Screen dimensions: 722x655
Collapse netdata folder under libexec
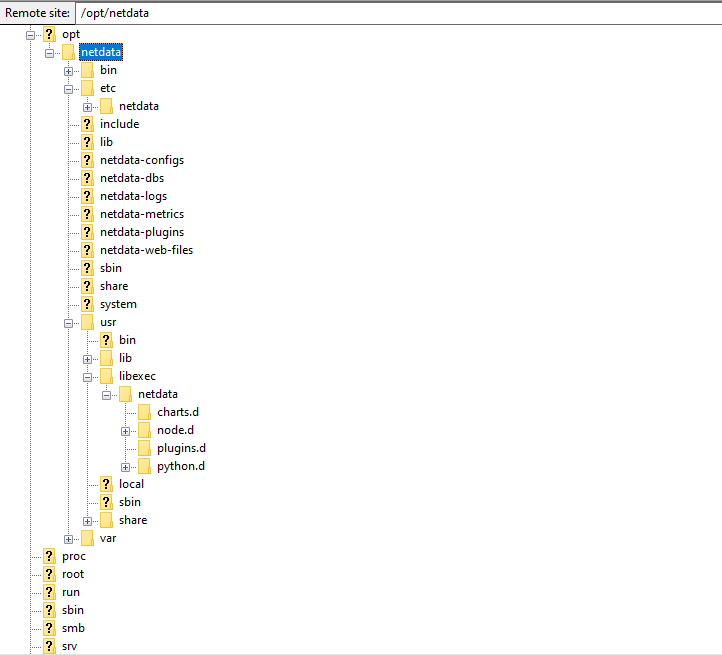point(106,395)
